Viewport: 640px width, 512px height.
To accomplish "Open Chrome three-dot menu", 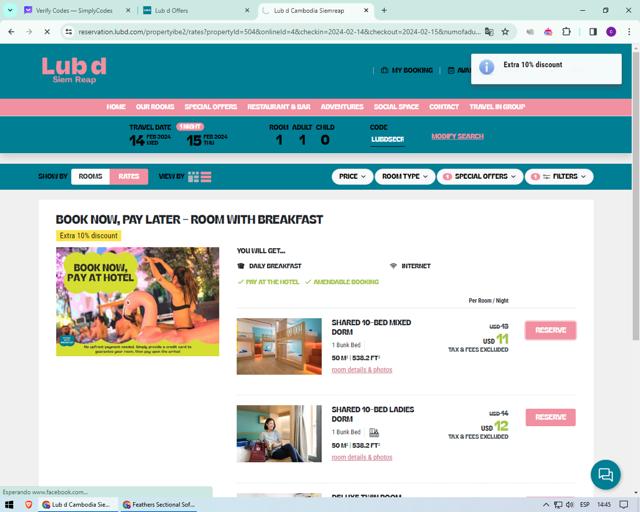I will click(x=629, y=31).
